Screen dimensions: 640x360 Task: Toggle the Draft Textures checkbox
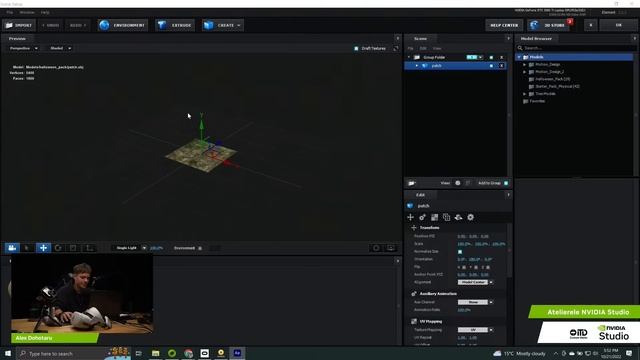(356, 49)
